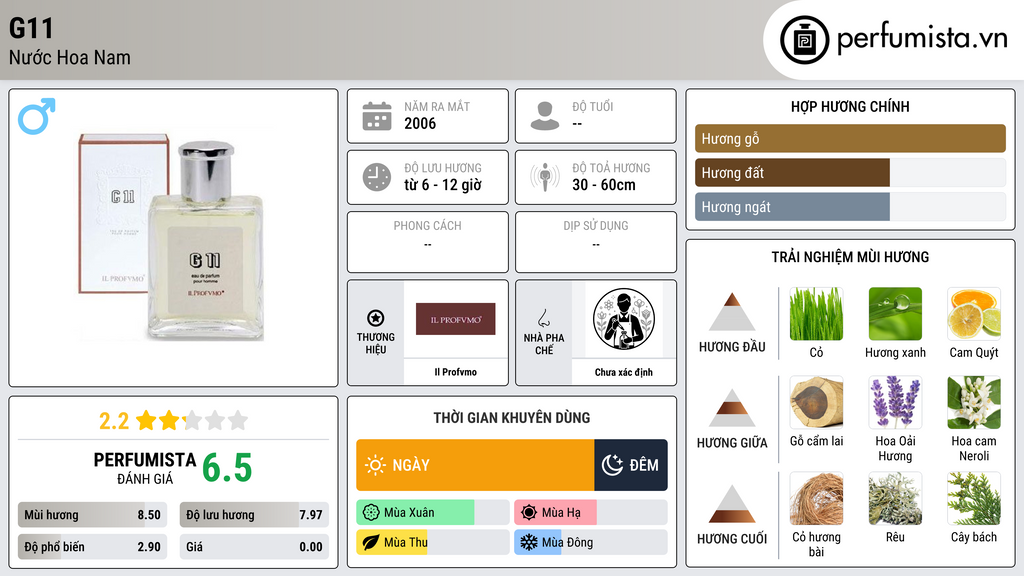
Task: Click the Phong cách style box
Action: point(428,242)
